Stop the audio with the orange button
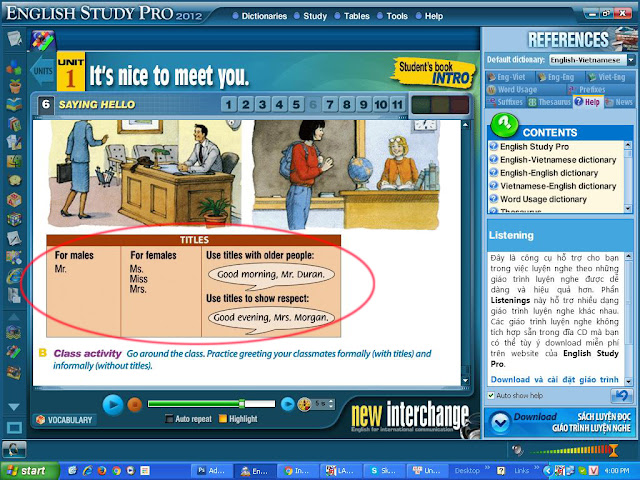The width and height of the screenshot is (640, 480). pyautogui.click(x=134, y=405)
